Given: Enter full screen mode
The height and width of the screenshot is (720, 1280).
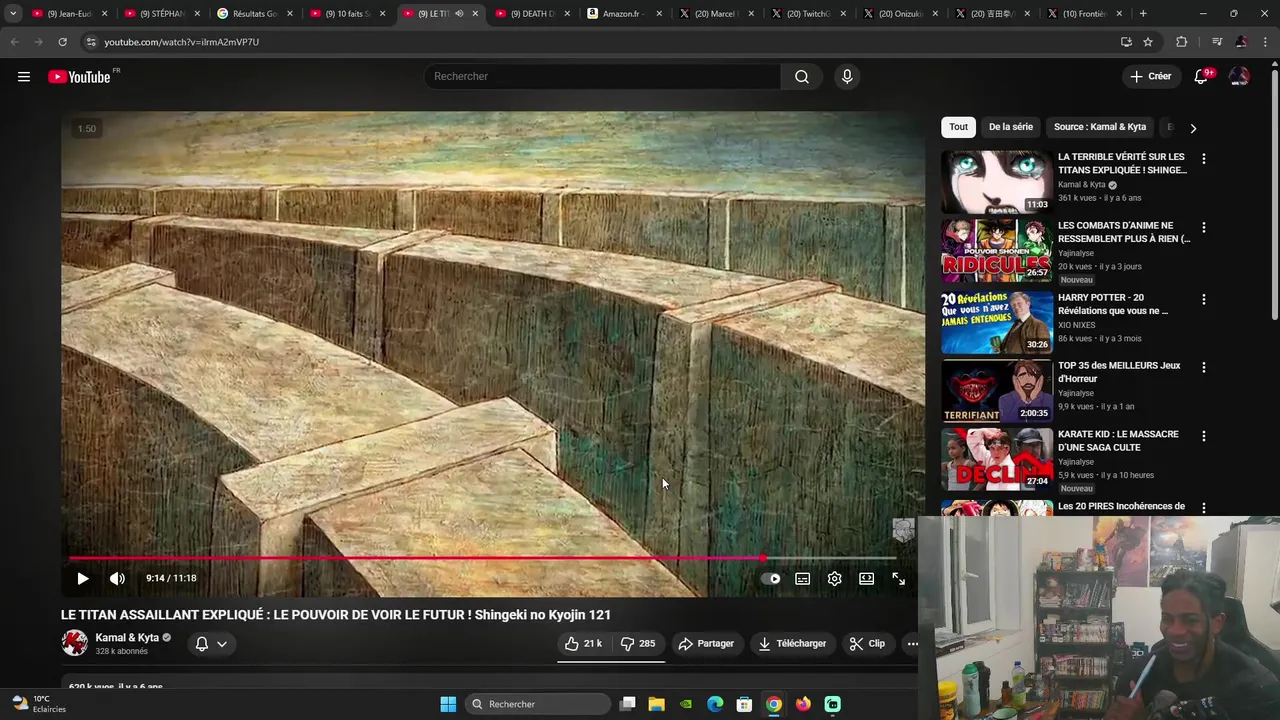Looking at the screenshot, I should click(x=898, y=578).
